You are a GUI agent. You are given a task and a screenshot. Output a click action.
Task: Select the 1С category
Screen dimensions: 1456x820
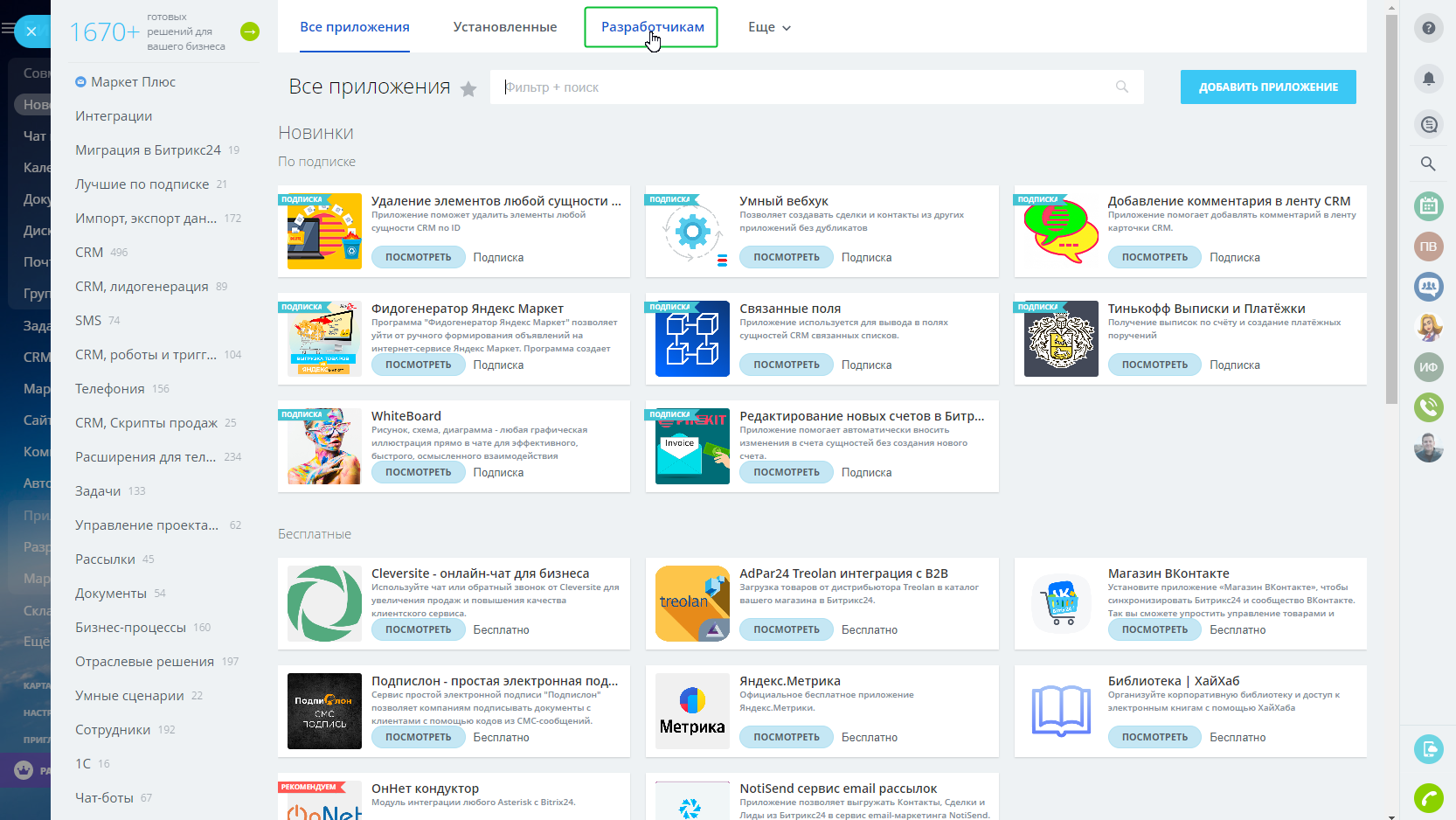coord(83,763)
